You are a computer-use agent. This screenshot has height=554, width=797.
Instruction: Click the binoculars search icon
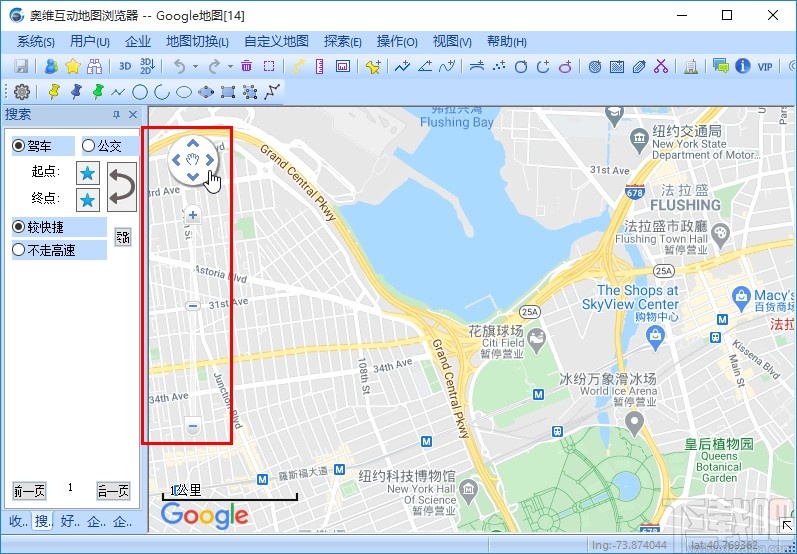click(95, 66)
